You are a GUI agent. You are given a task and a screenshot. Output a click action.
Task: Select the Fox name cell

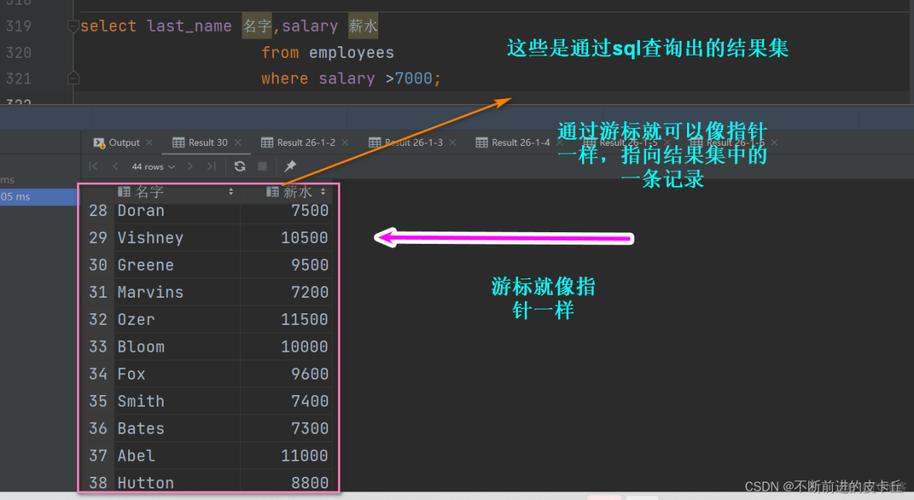(177, 374)
